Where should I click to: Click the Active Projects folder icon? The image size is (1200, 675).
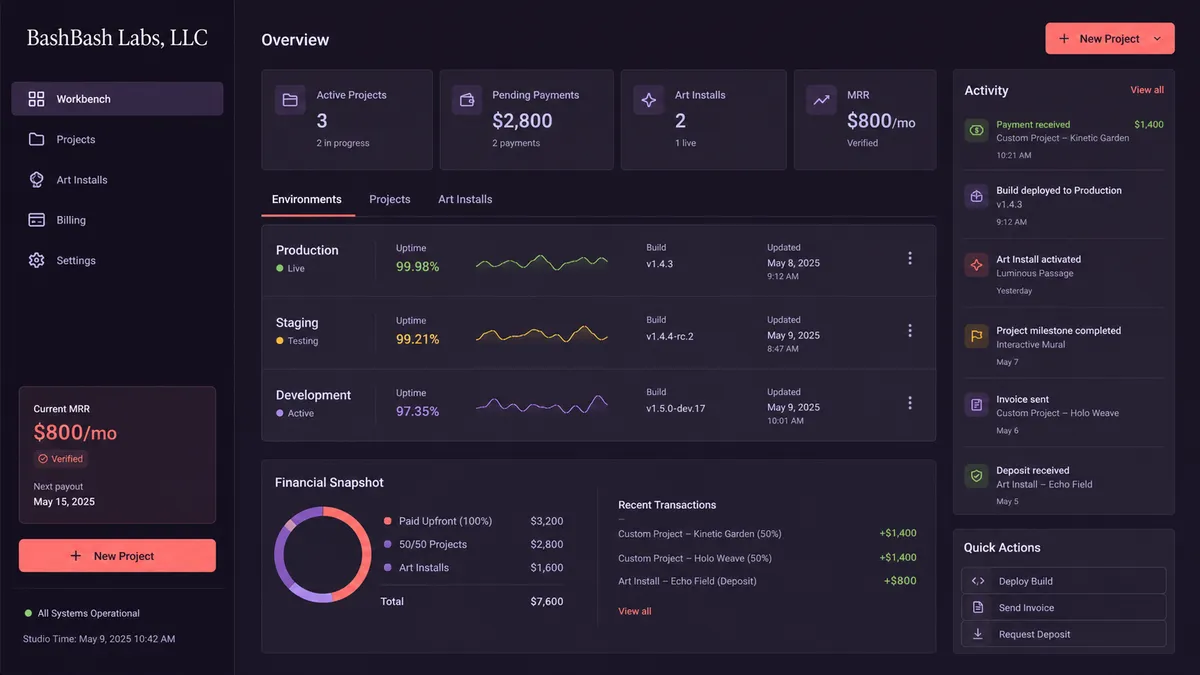290,100
